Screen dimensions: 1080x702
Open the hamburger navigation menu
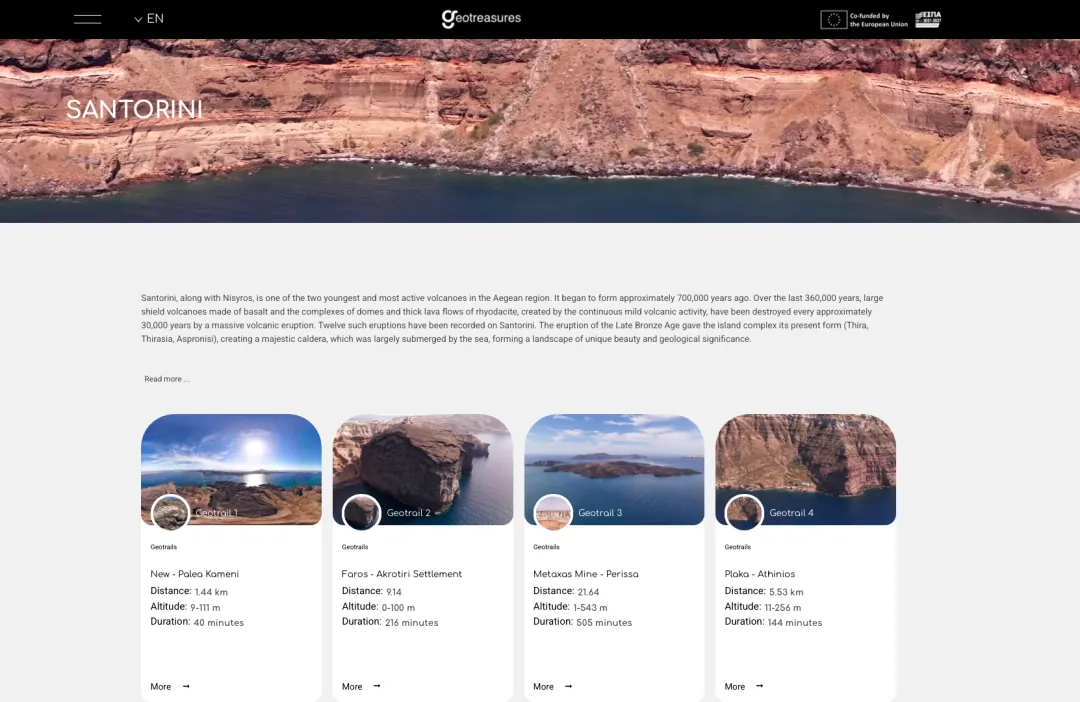click(x=87, y=19)
